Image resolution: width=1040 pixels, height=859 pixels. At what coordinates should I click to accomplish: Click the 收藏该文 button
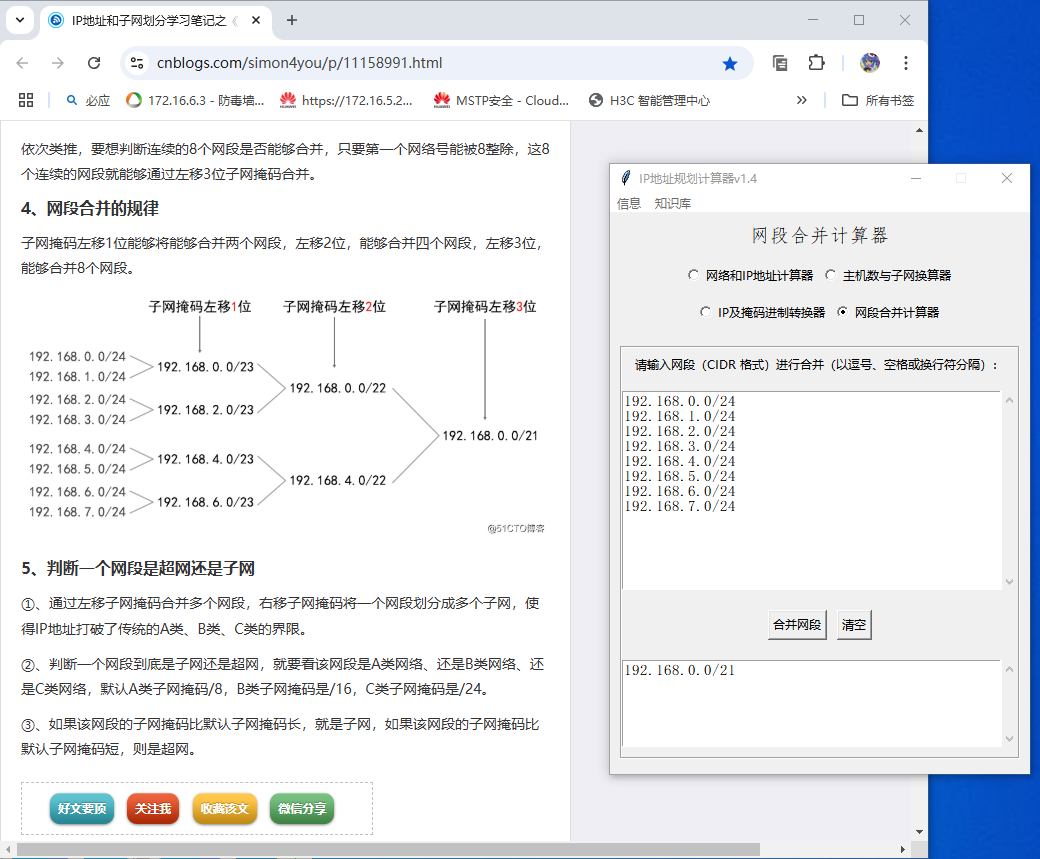click(x=225, y=809)
